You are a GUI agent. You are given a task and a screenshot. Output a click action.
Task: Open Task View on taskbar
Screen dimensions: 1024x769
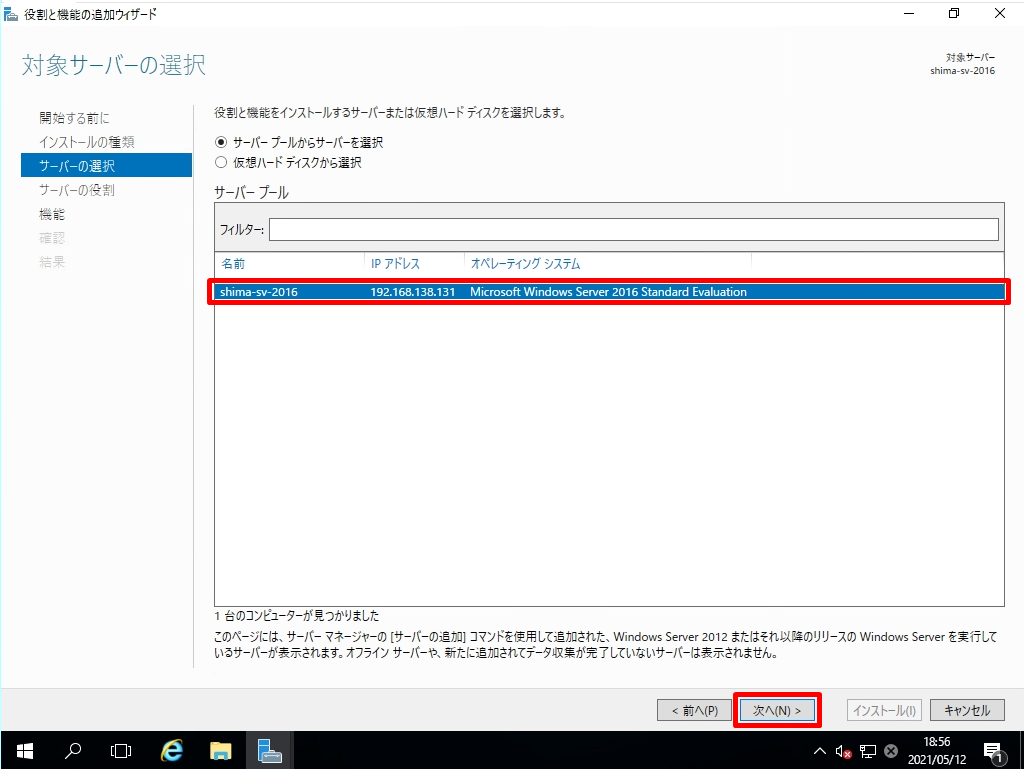121,751
